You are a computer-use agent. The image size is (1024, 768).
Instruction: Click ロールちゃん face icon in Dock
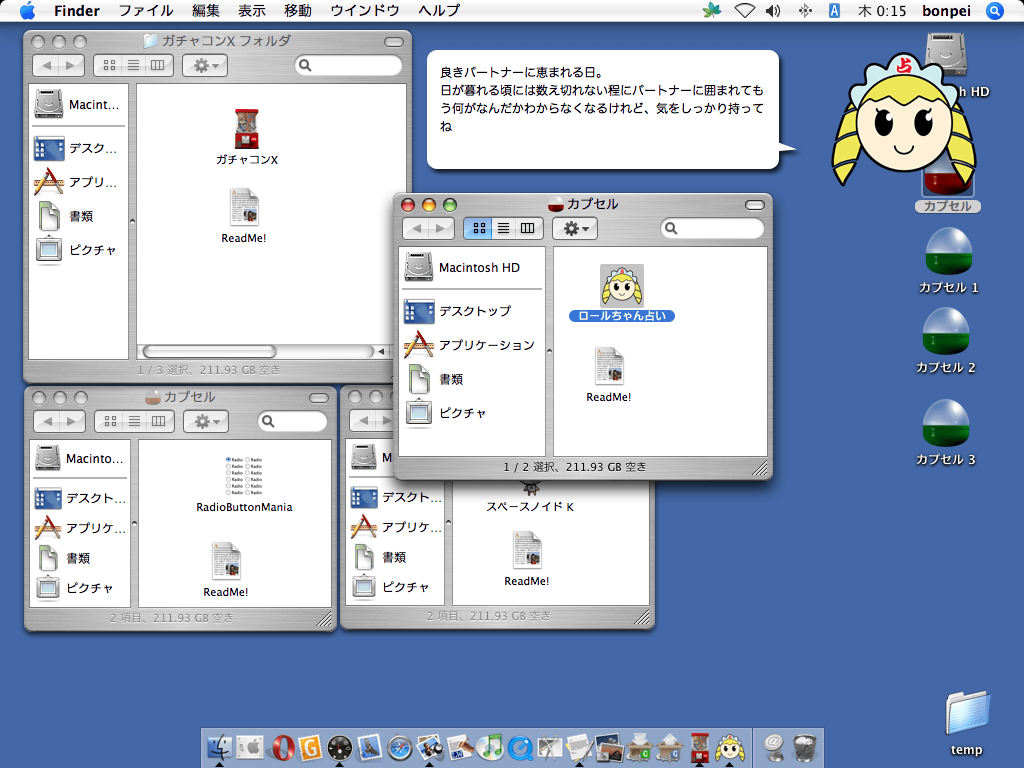pyautogui.click(x=729, y=747)
